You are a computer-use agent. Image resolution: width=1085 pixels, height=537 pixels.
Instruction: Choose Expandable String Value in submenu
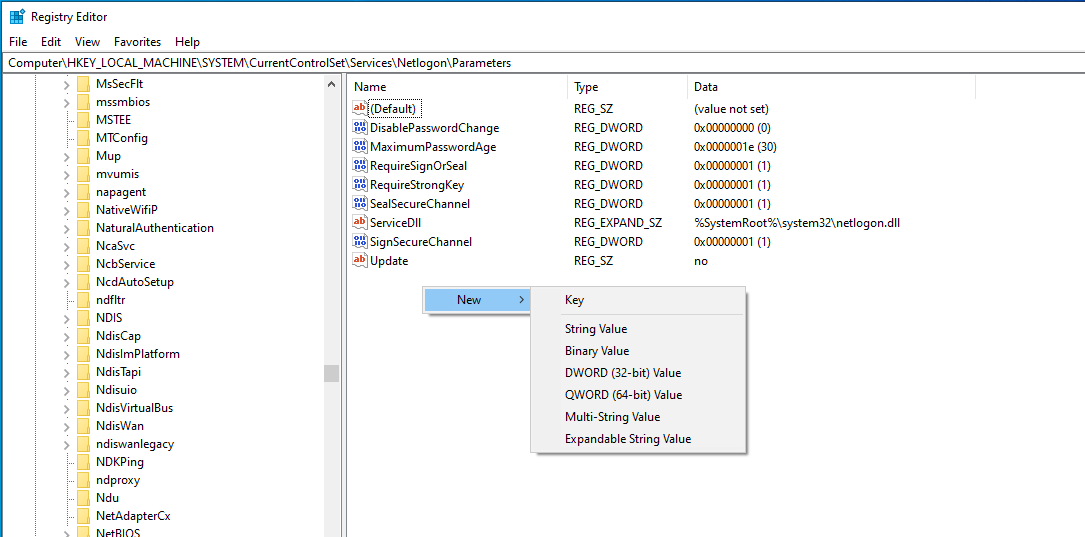click(638, 439)
